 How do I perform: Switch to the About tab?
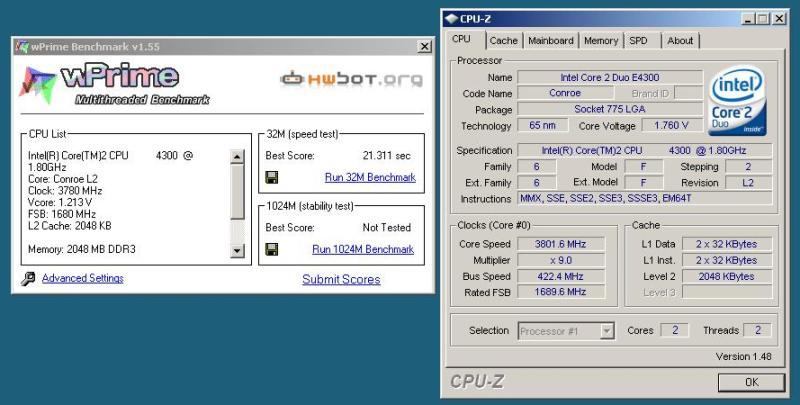point(680,41)
